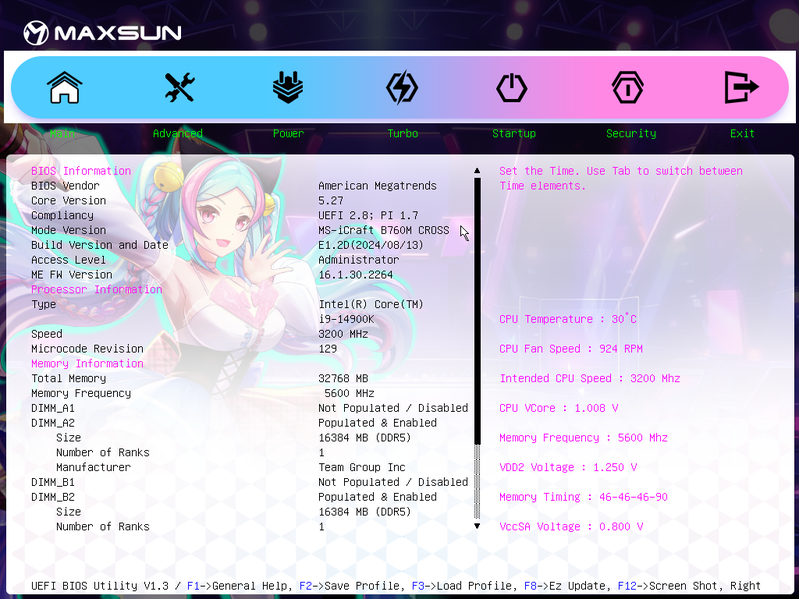Click the BIOS Vendor row label

65,185
